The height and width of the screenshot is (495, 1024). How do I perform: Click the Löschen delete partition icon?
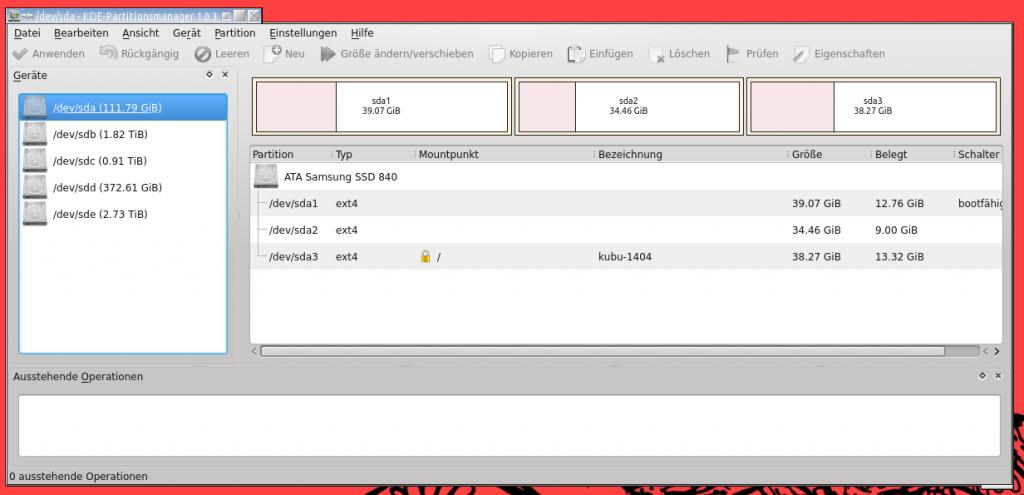point(657,54)
